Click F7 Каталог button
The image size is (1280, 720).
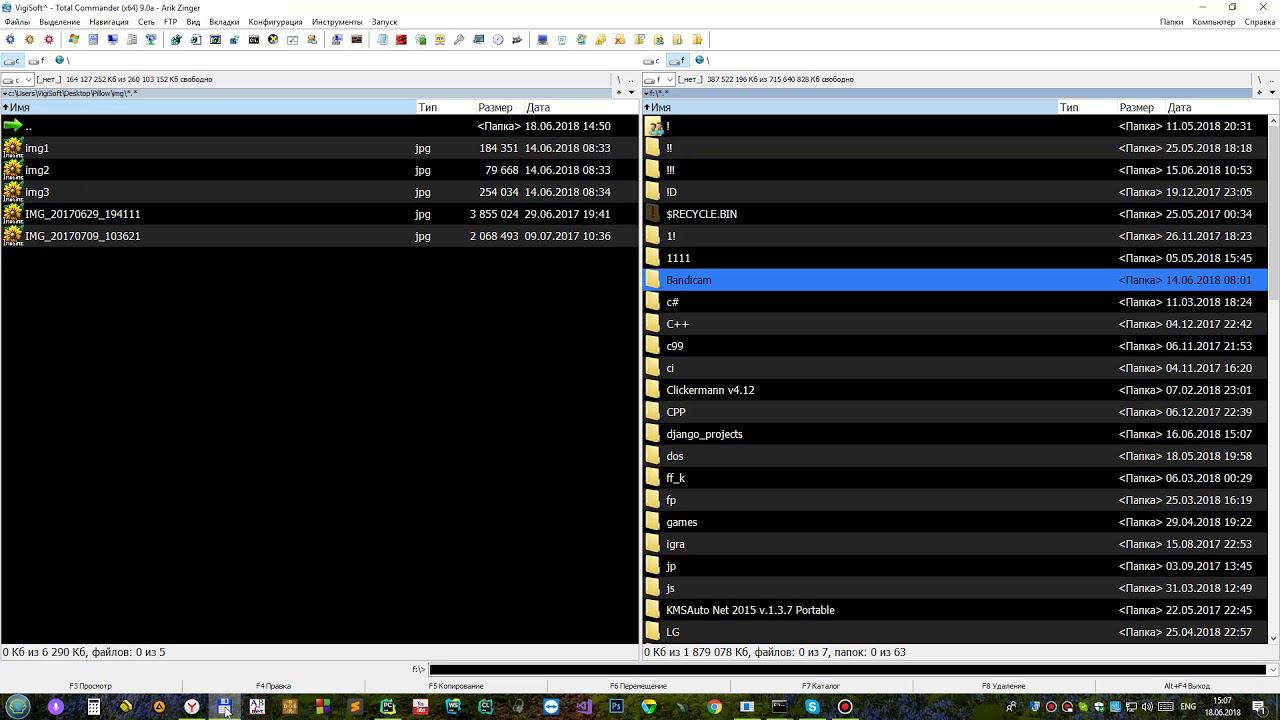tap(820, 686)
